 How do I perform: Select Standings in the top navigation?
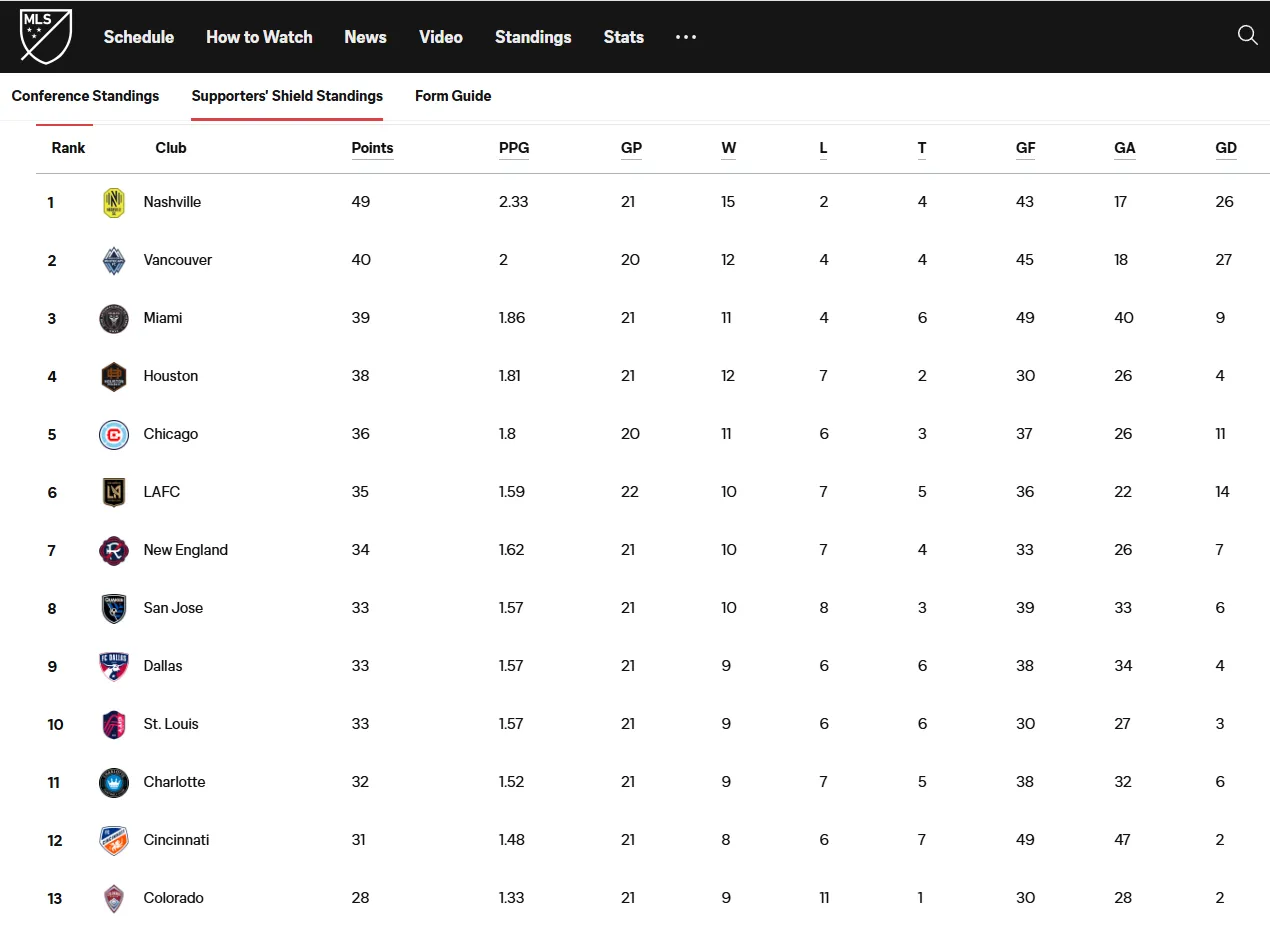533,37
